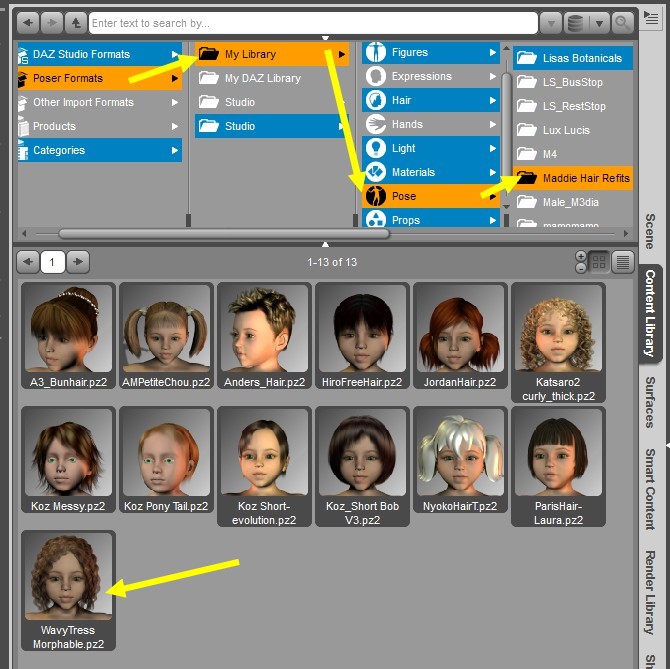
Task: Run search with the magnifying glass button
Action: pyautogui.click(x=622, y=23)
